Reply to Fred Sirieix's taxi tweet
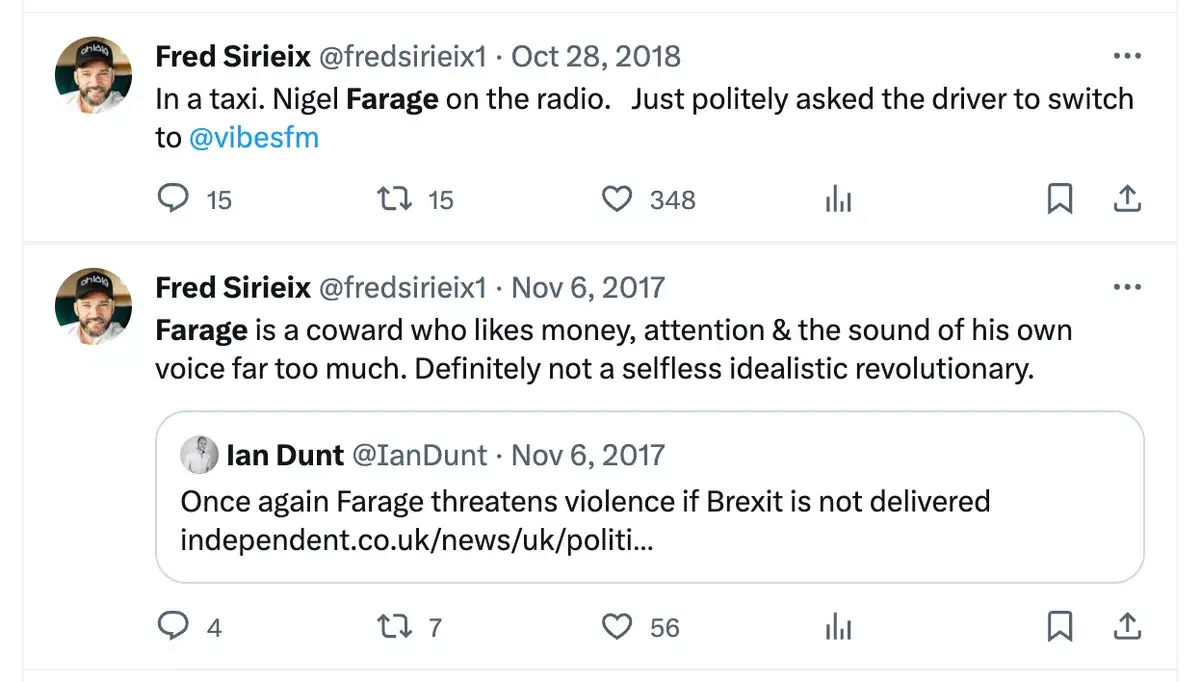 173,199
